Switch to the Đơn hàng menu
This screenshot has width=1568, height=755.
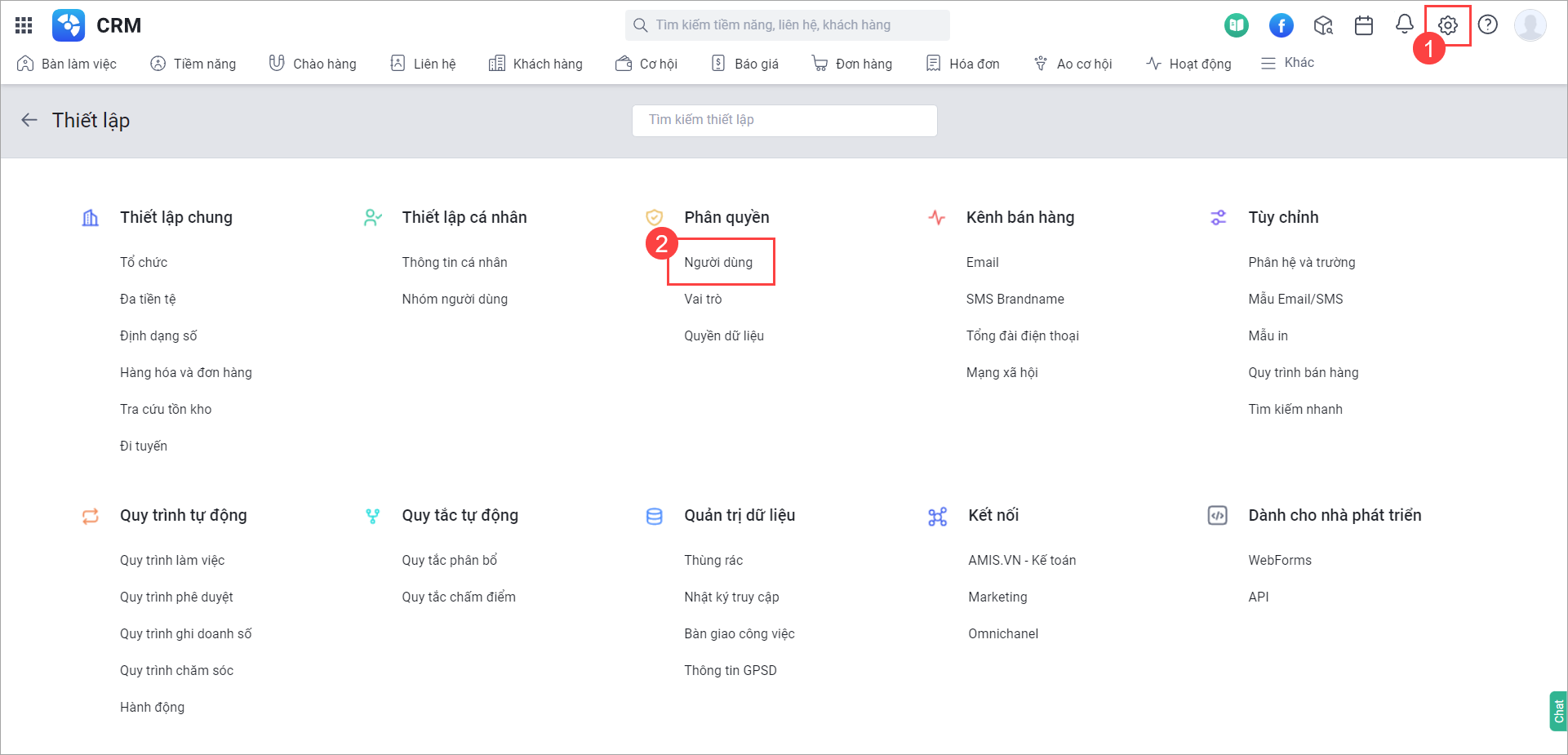[x=852, y=64]
